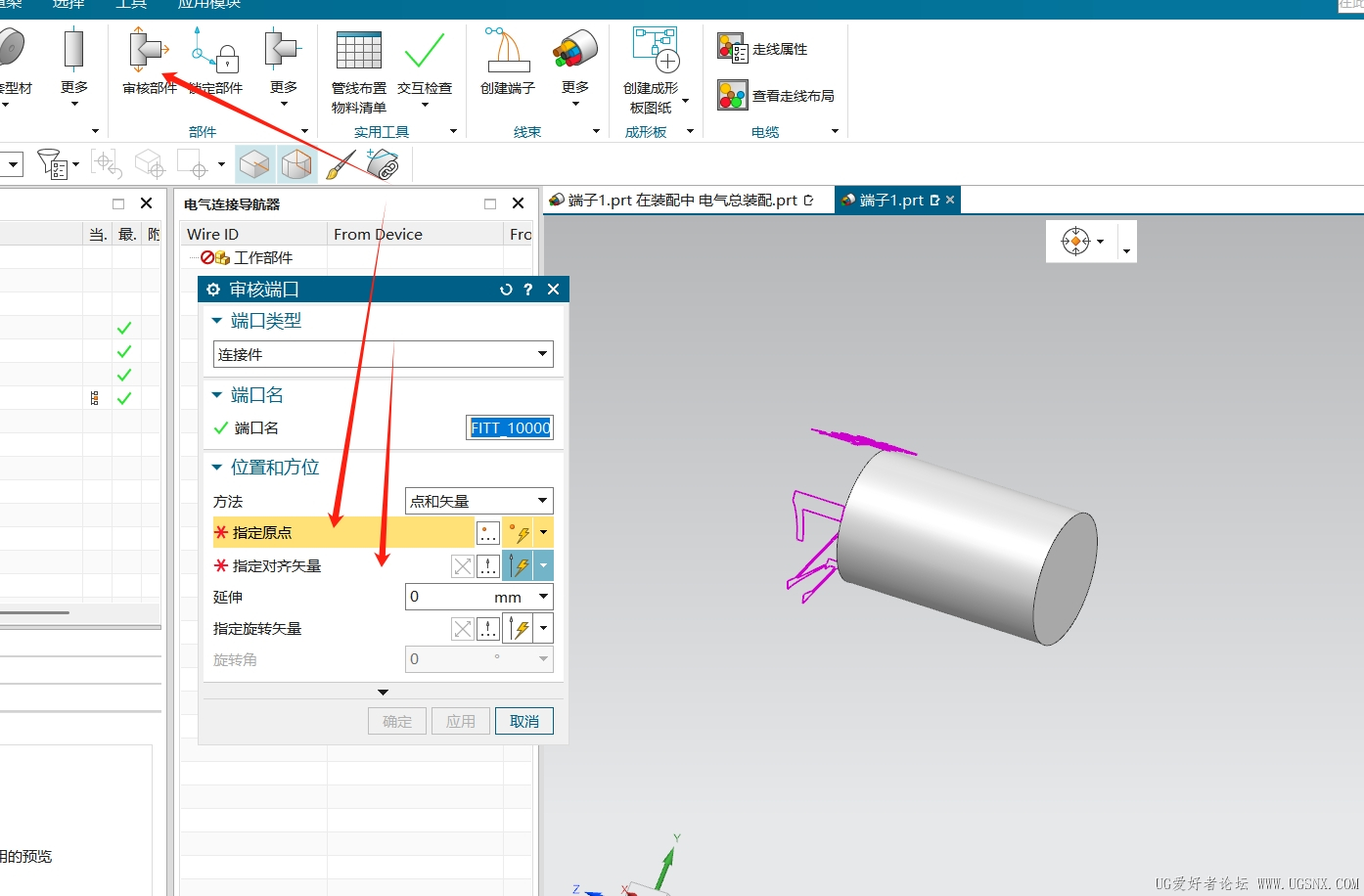Select the 工作部件 tree row
The width and height of the screenshot is (1364, 896).
[262, 258]
